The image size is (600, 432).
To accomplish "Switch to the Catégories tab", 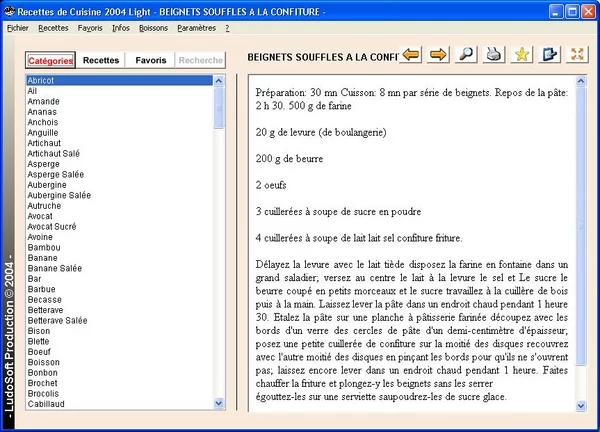I will tap(51, 60).
